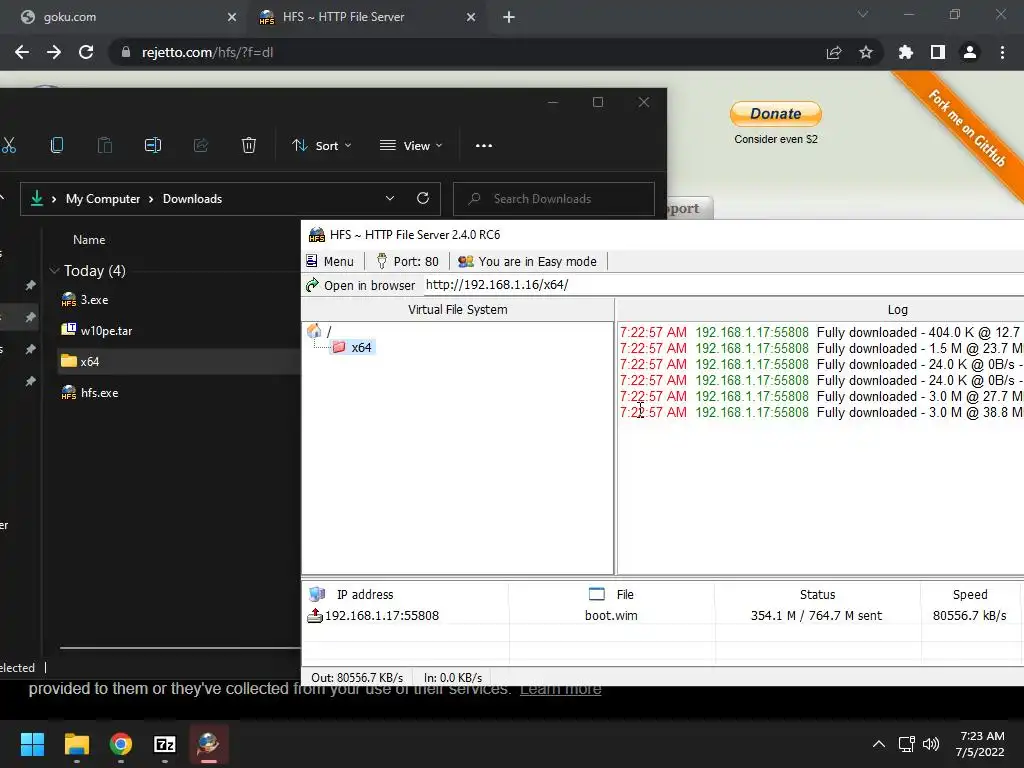Open 7-Zip from the taskbar
This screenshot has width=1024, height=768.
point(165,744)
